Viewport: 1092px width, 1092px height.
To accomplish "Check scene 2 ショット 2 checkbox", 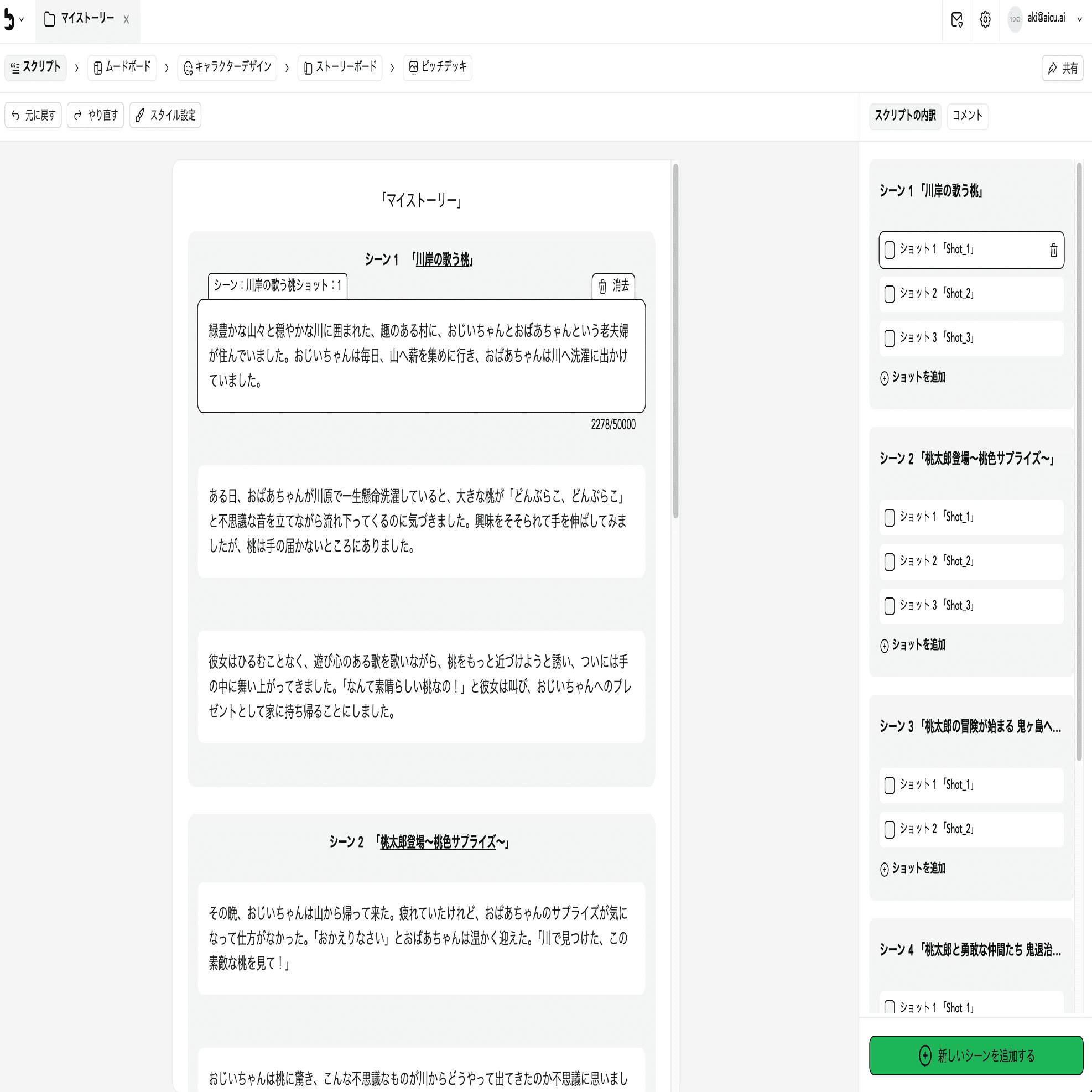I will [889, 562].
